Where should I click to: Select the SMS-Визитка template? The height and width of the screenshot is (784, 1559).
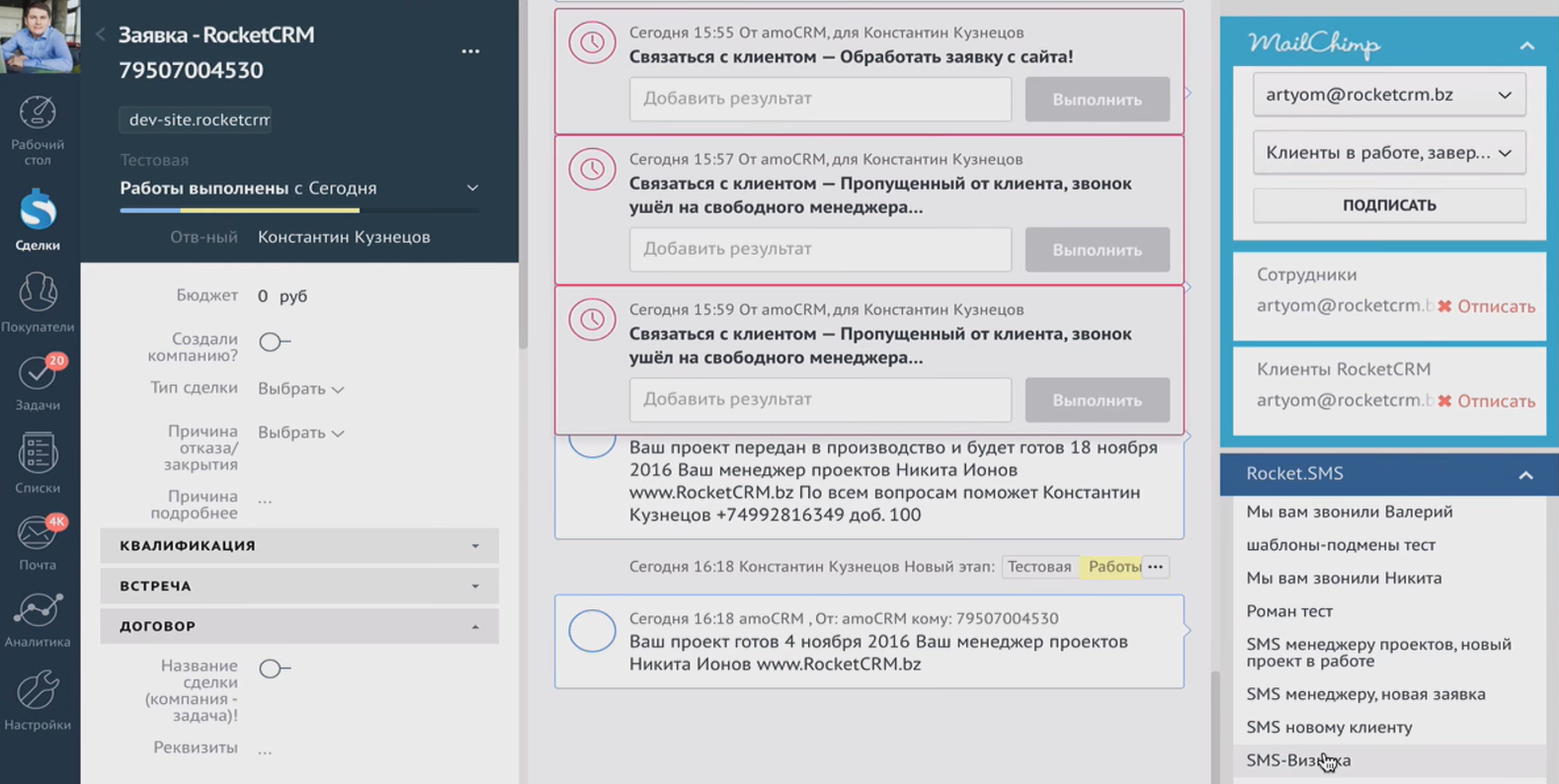tap(1298, 760)
